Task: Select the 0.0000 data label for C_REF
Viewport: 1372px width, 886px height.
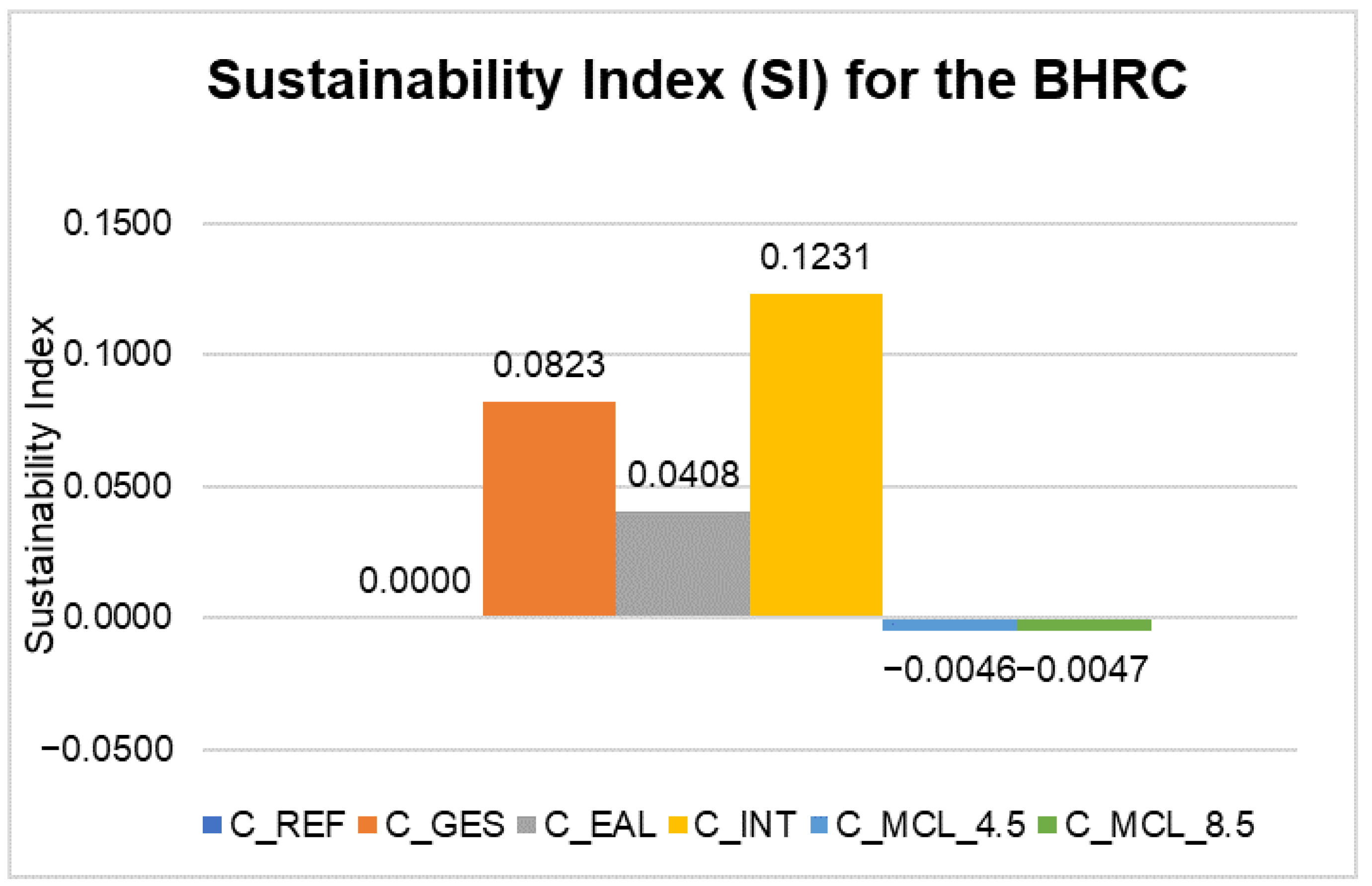Action: pyautogui.click(x=415, y=580)
